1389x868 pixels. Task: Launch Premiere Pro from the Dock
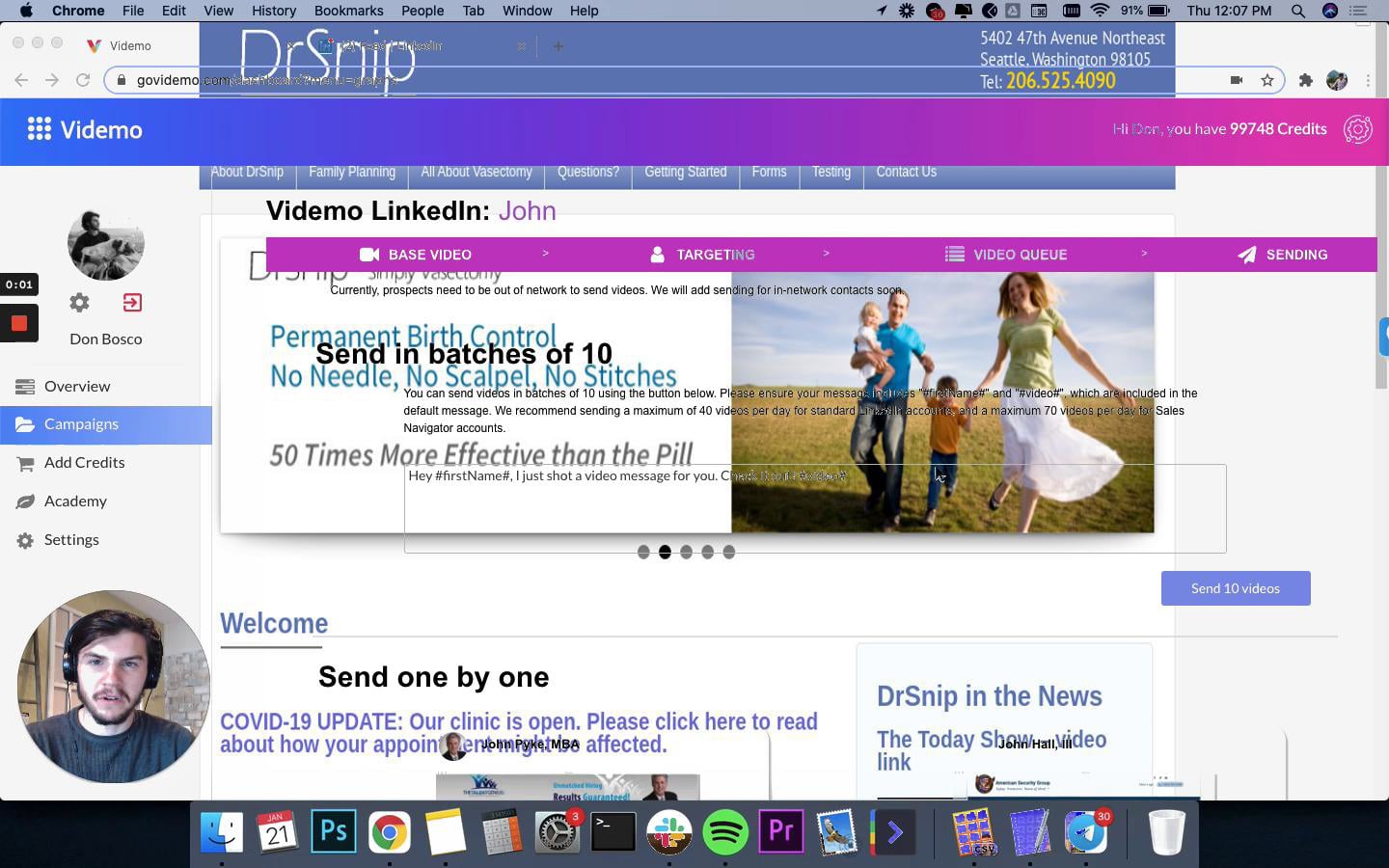pos(781,831)
